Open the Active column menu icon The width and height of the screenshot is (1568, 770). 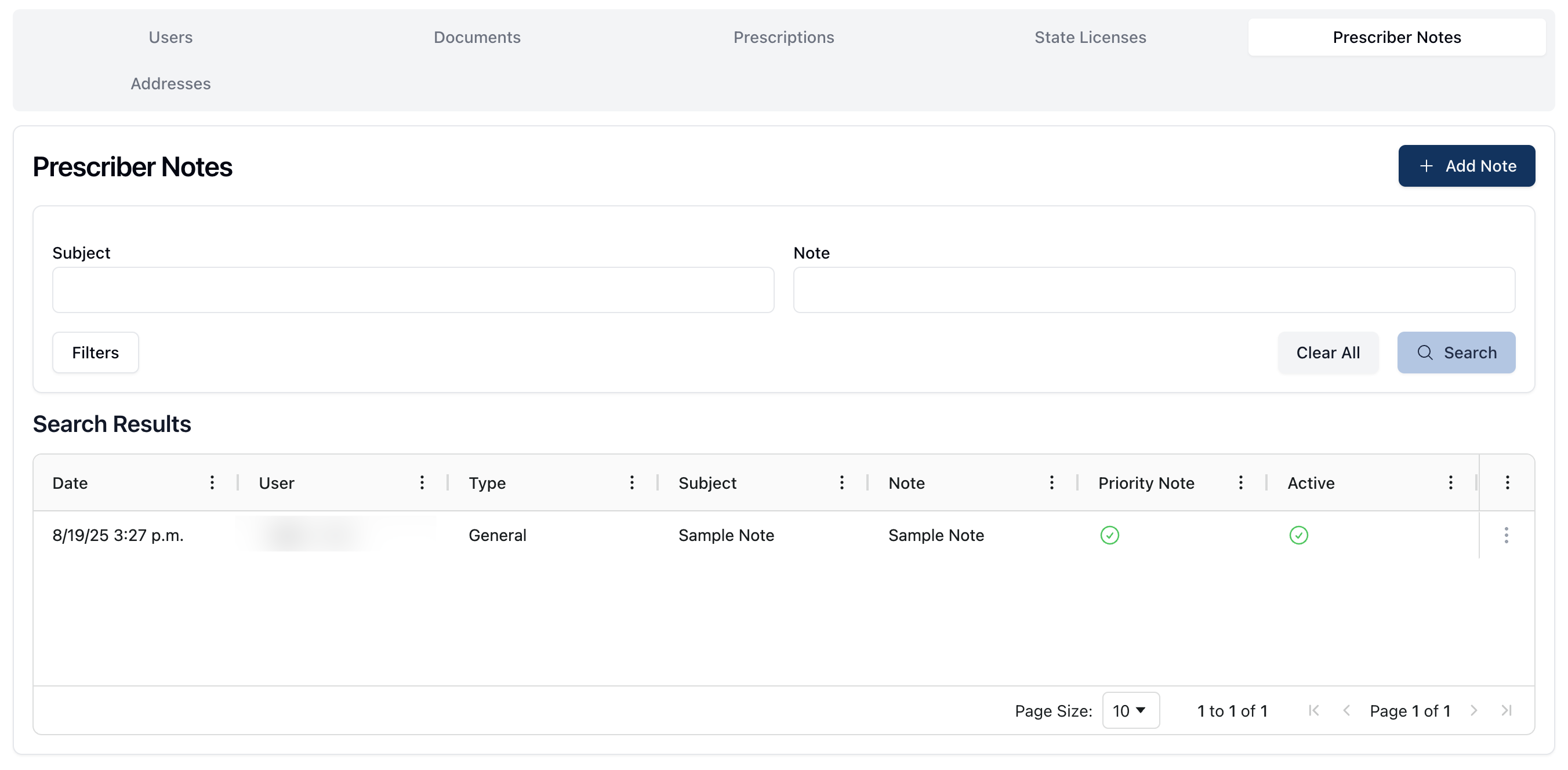pos(1450,482)
